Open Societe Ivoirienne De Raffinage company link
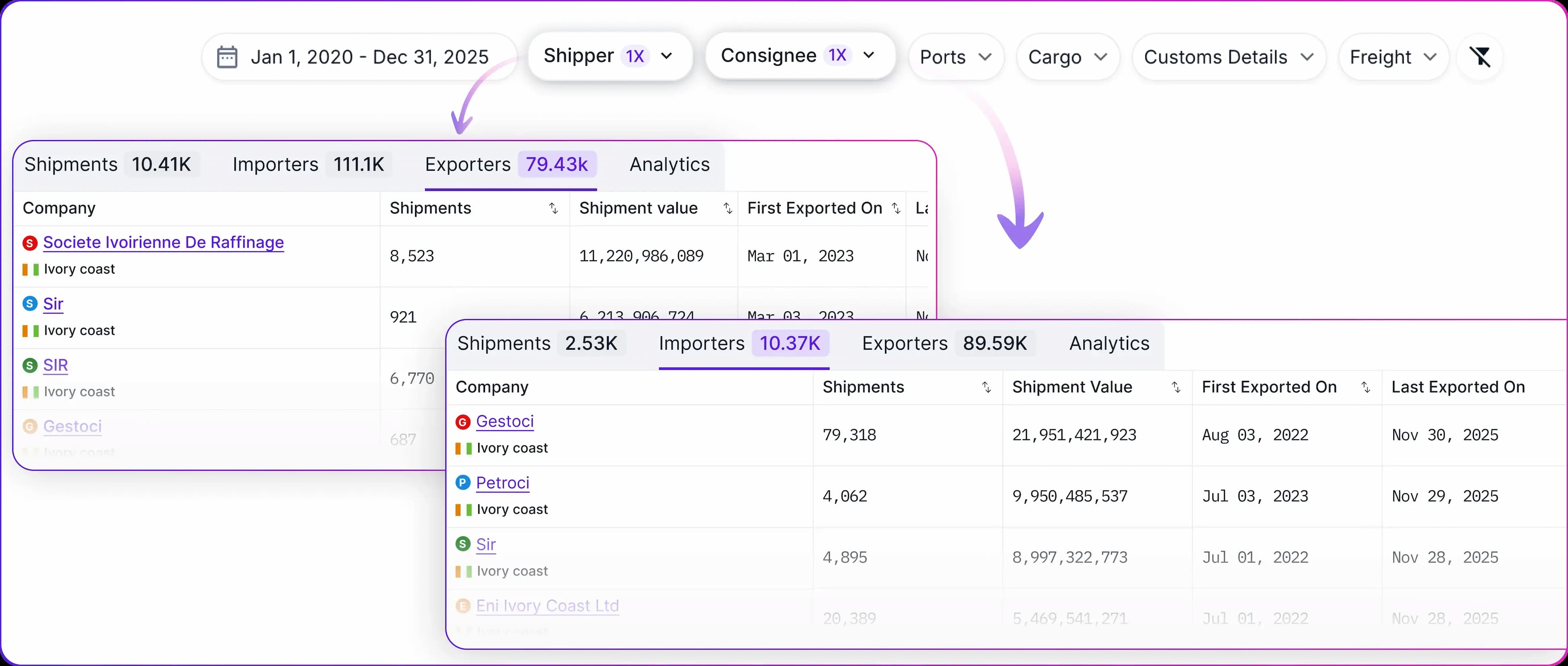1568x666 pixels. pyautogui.click(x=163, y=243)
